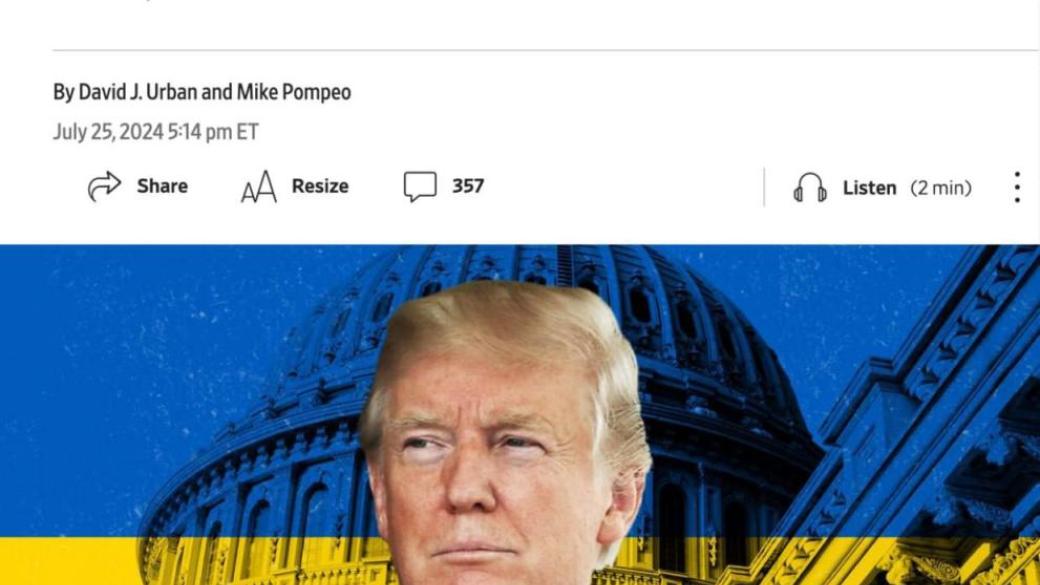Screen dimensions: 1040x585
Task: Click the (2 min) listen duration
Action: (941, 188)
